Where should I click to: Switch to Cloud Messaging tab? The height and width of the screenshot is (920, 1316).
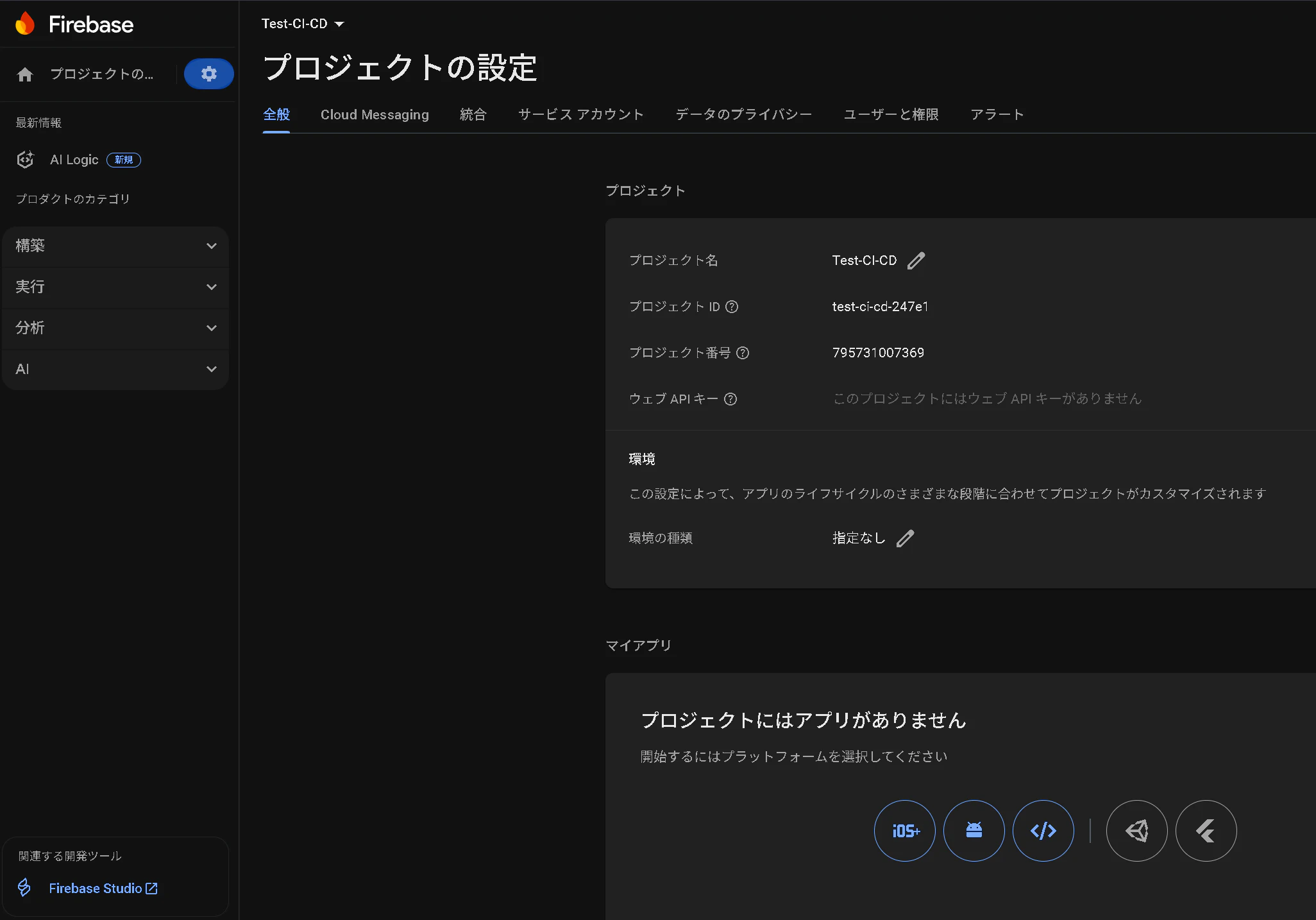pos(375,115)
